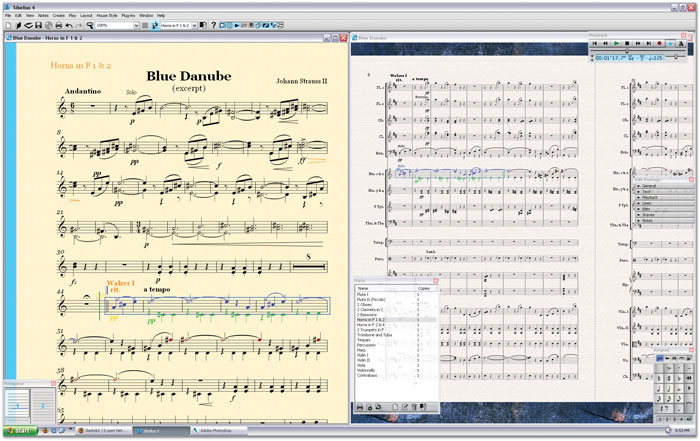Select the natural accidental on the Keypad
This screenshot has height=441, width=700.
[659, 378]
